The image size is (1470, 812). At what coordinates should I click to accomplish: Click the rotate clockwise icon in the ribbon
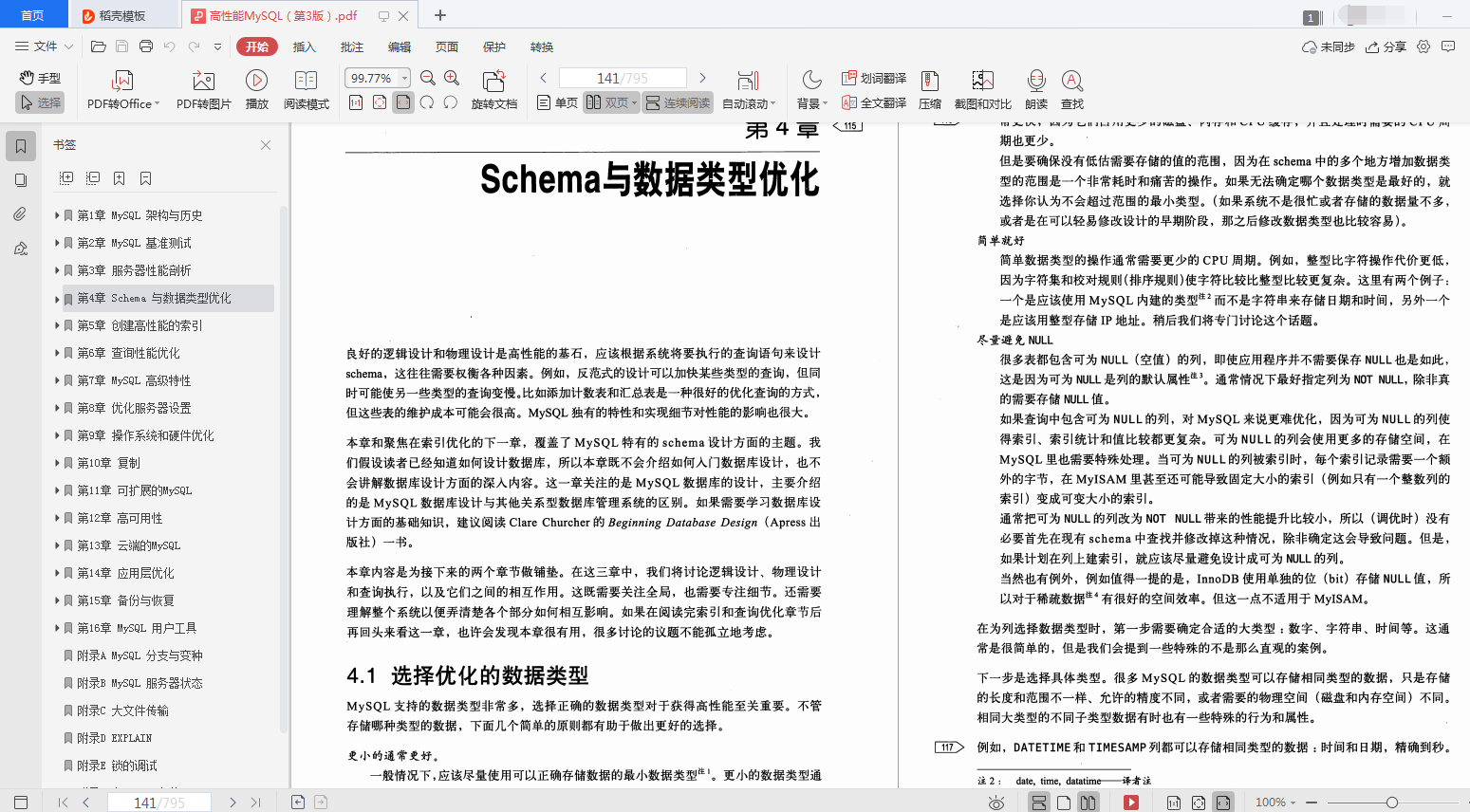451,102
